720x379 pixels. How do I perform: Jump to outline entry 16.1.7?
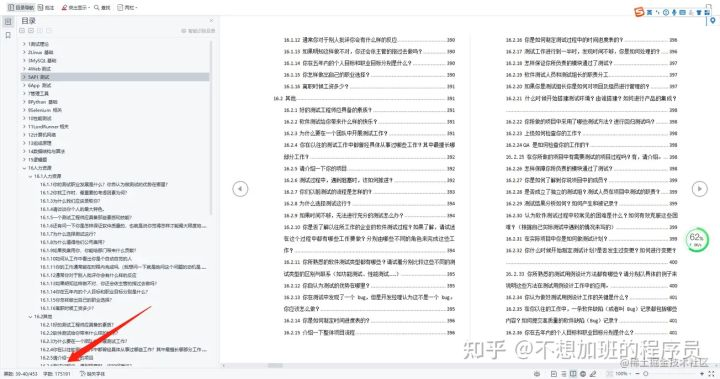tap(68, 234)
